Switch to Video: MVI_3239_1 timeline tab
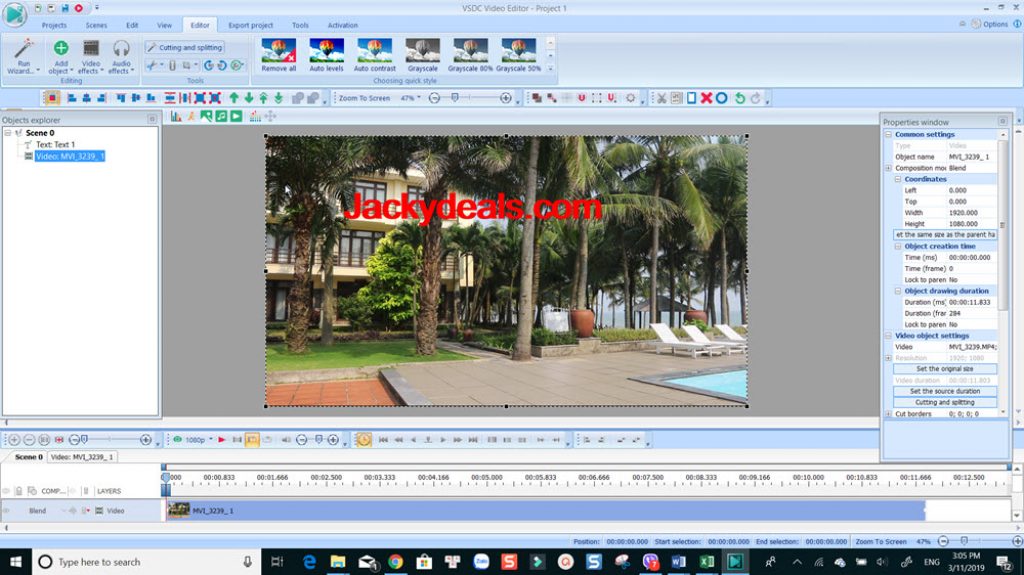 pyautogui.click(x=82, y=457)
